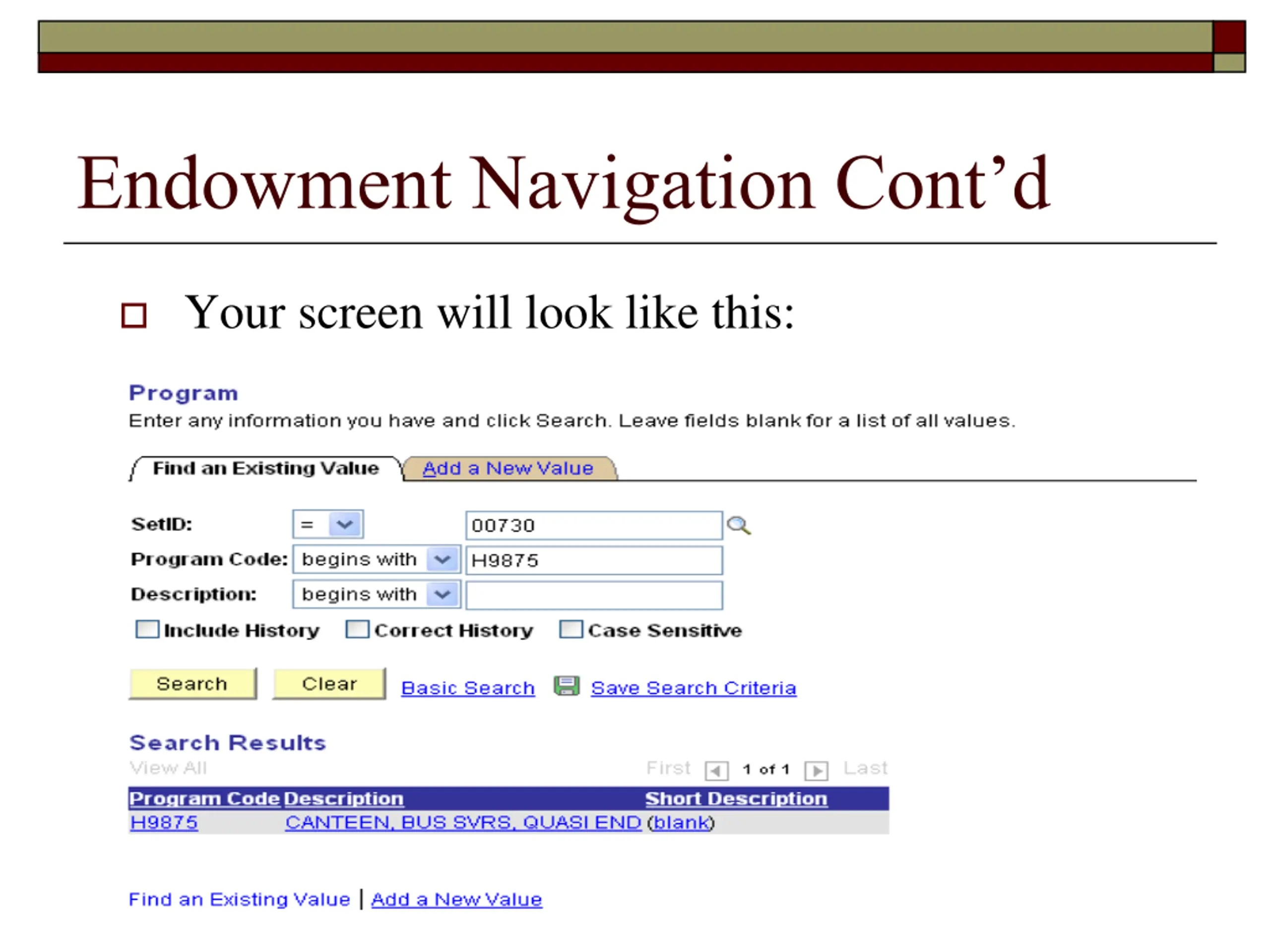Click the next result arrow icon
This screenshot has height=952, width=1270.
(x=816, y=770)
